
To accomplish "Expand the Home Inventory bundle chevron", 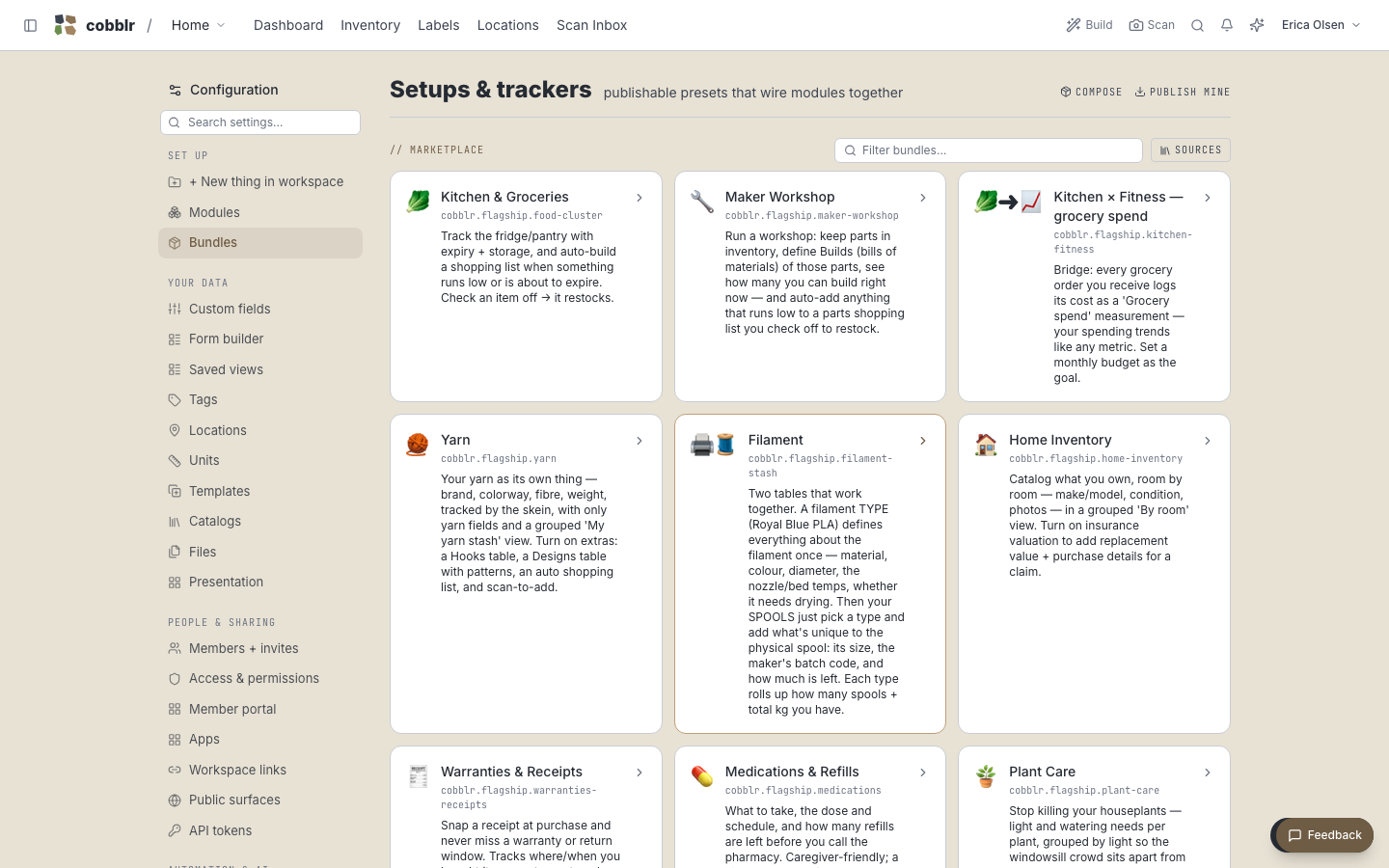I will [x=1207, y=441].
